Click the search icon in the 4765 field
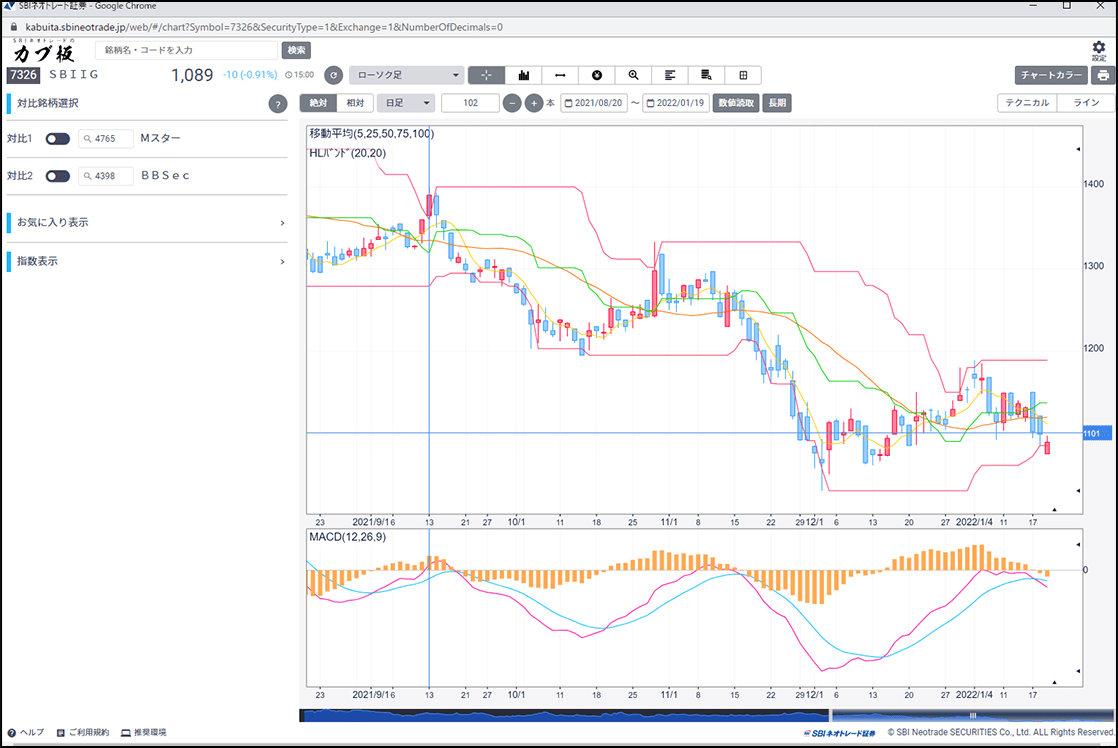 (88, 138)
